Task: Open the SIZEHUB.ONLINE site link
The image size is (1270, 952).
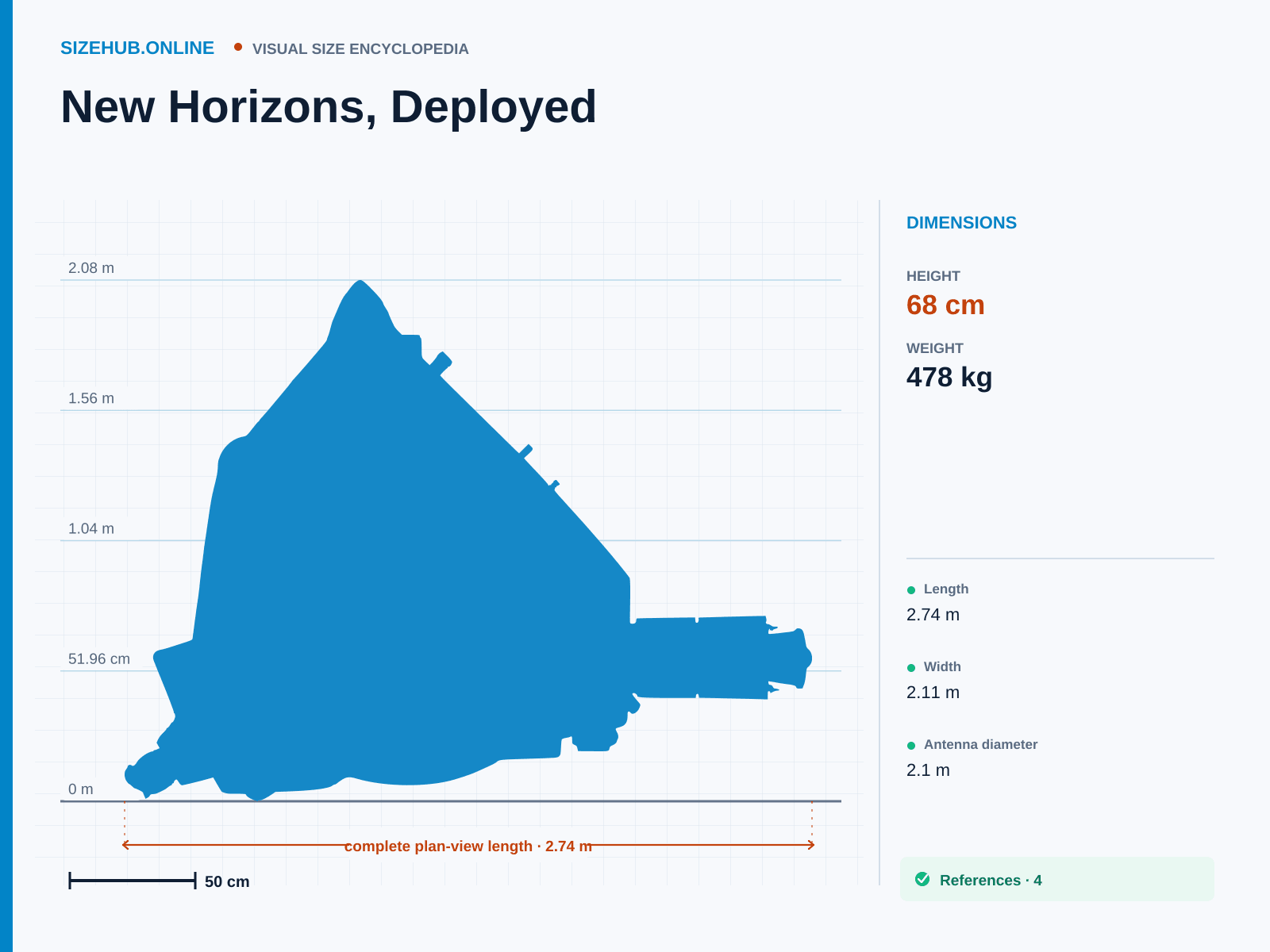Action: tap(137, 48)
